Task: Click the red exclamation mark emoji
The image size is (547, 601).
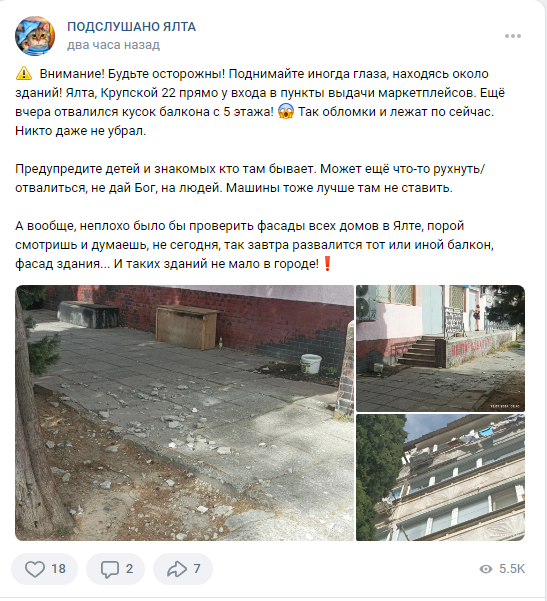Action: point(327,264)
